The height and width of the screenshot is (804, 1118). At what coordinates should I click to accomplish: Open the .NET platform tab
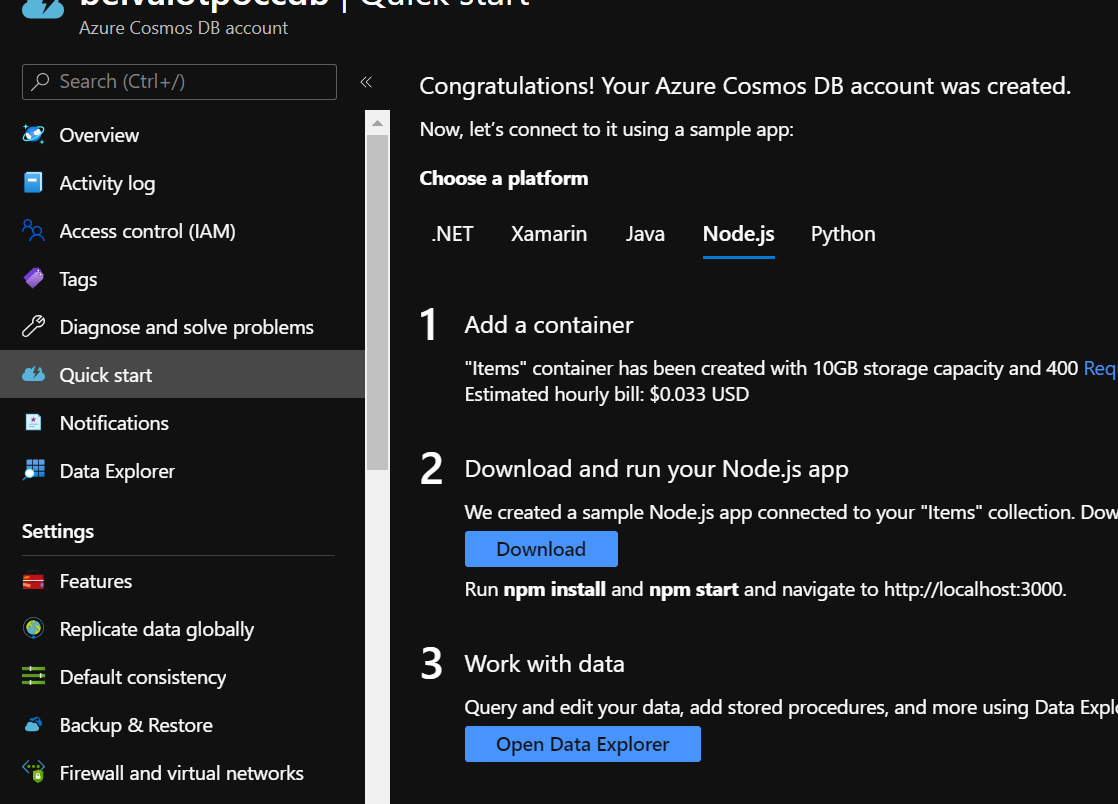452,233
